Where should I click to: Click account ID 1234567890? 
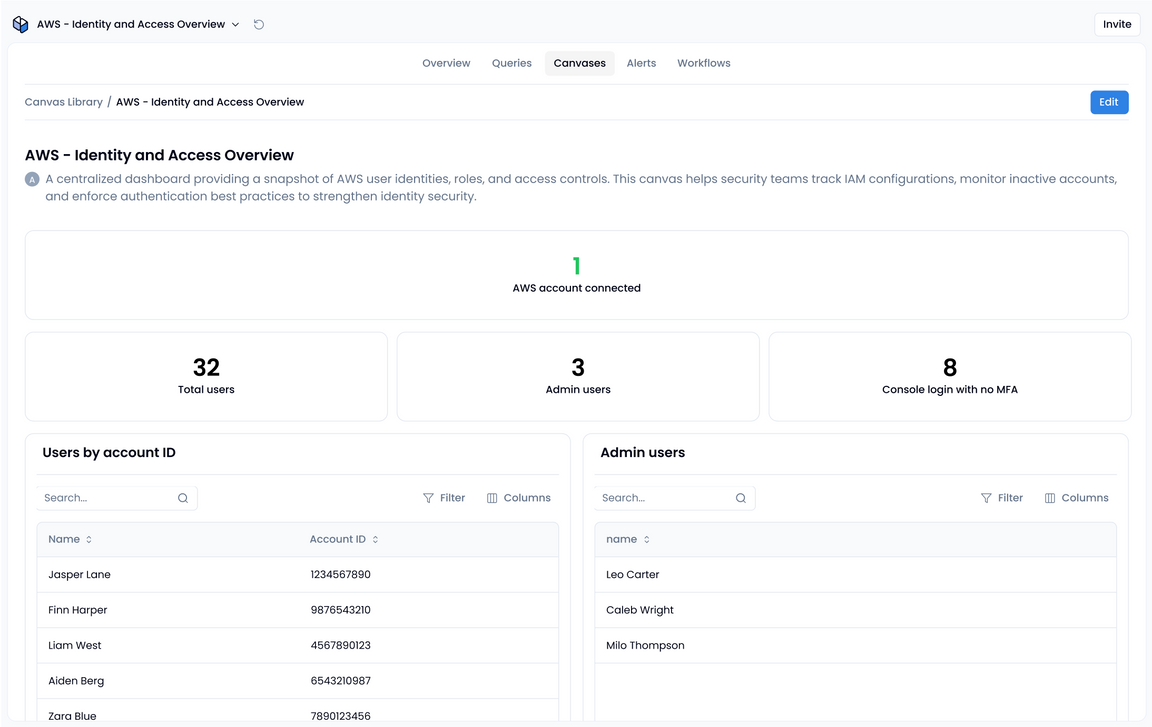point(340,575)
